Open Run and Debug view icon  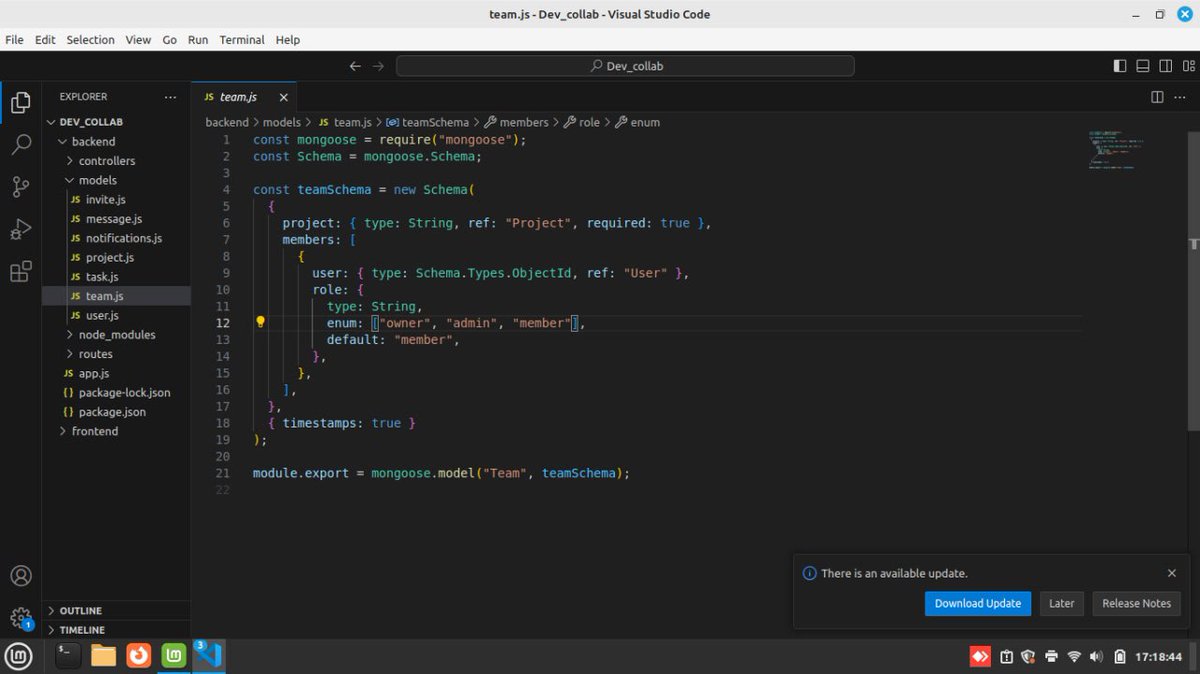tap(20, 229)
